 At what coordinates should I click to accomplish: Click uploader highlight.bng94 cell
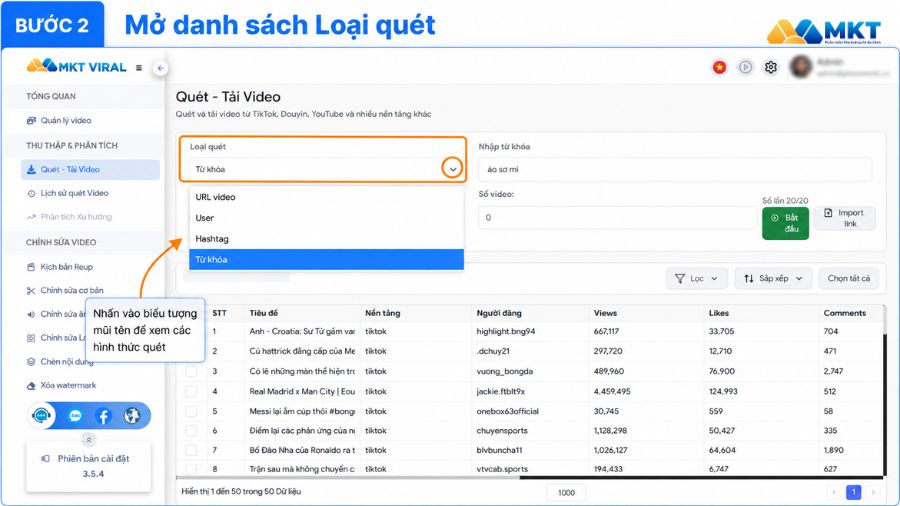pos(505,332)
